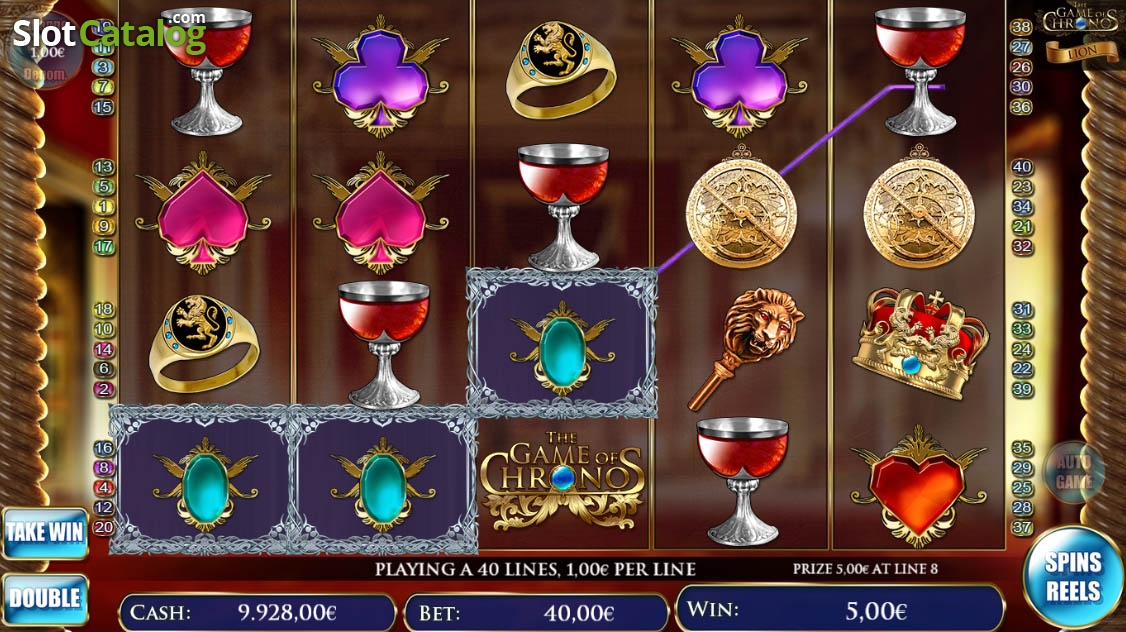Click the Bet amount field showing 40,00€

point(536,613)
